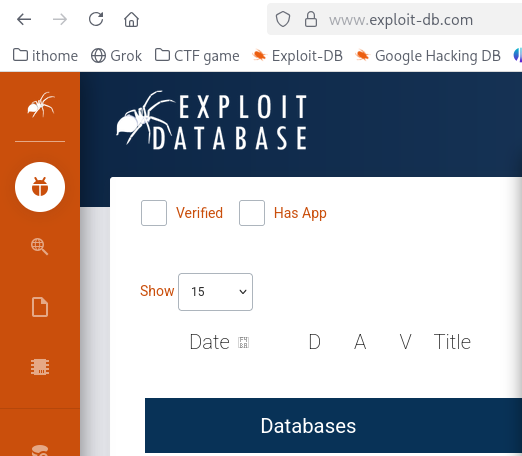Click the browser forward arrow
This screenshot has width=522, height=456.
click(x=60, y=19)
